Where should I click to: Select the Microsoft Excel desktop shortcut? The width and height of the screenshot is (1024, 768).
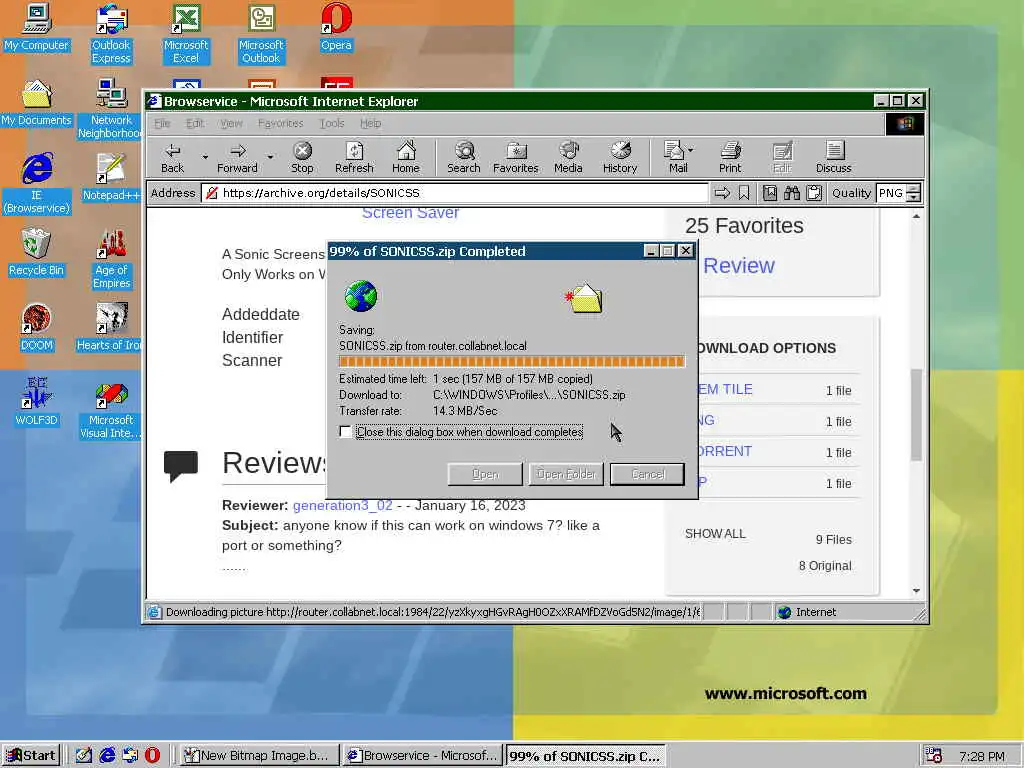tap(186, 34)
